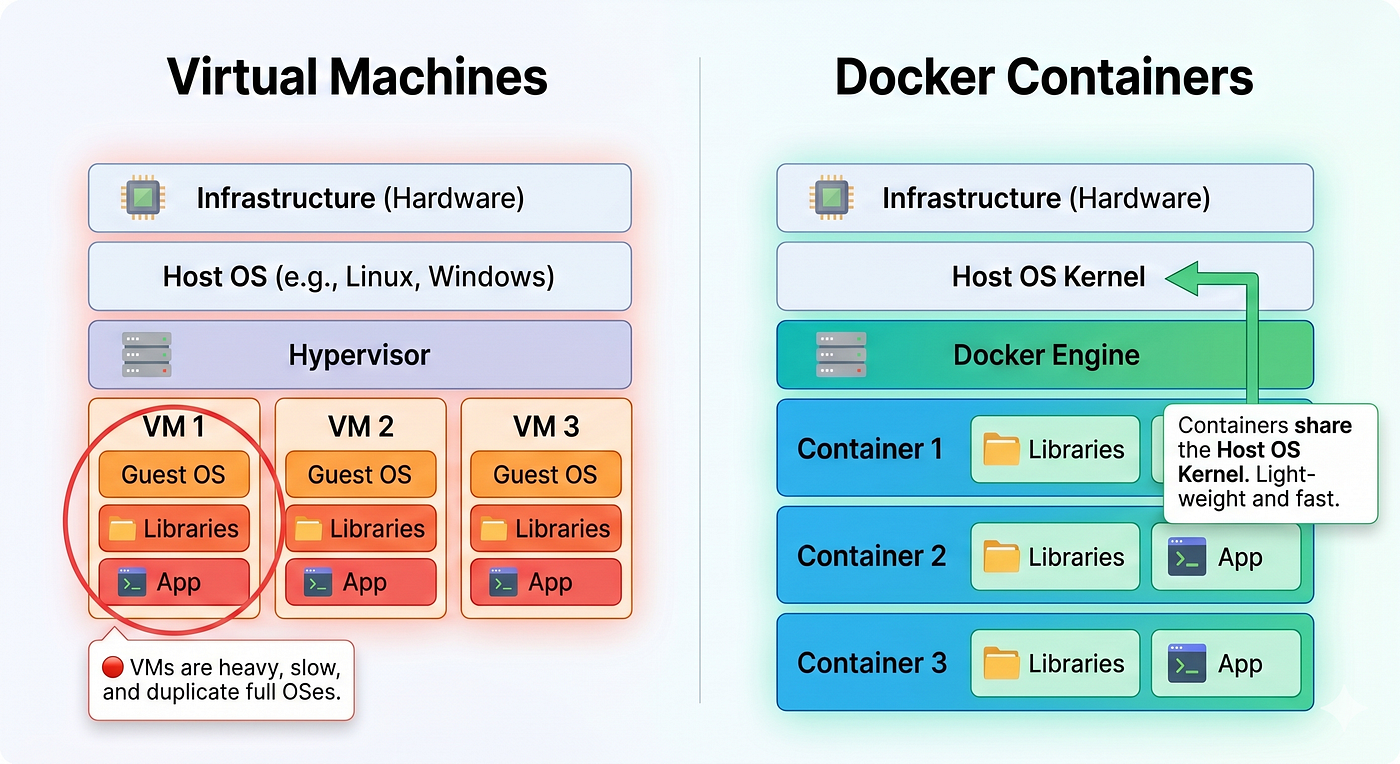
Task: Click the Libraries folder icon in VM 3
Action: (x=494, y=529)
